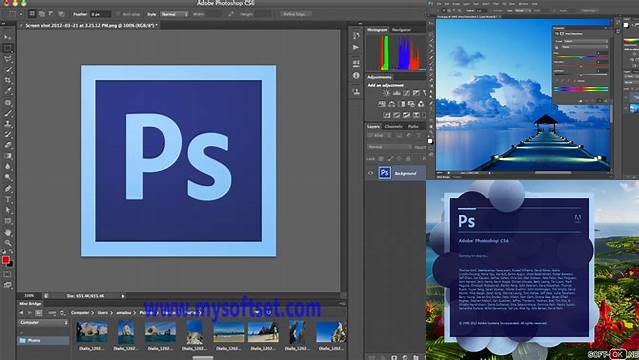Select the Eyedropper tool
Screen dimensions: 639x360
click(x=7, y=91)
